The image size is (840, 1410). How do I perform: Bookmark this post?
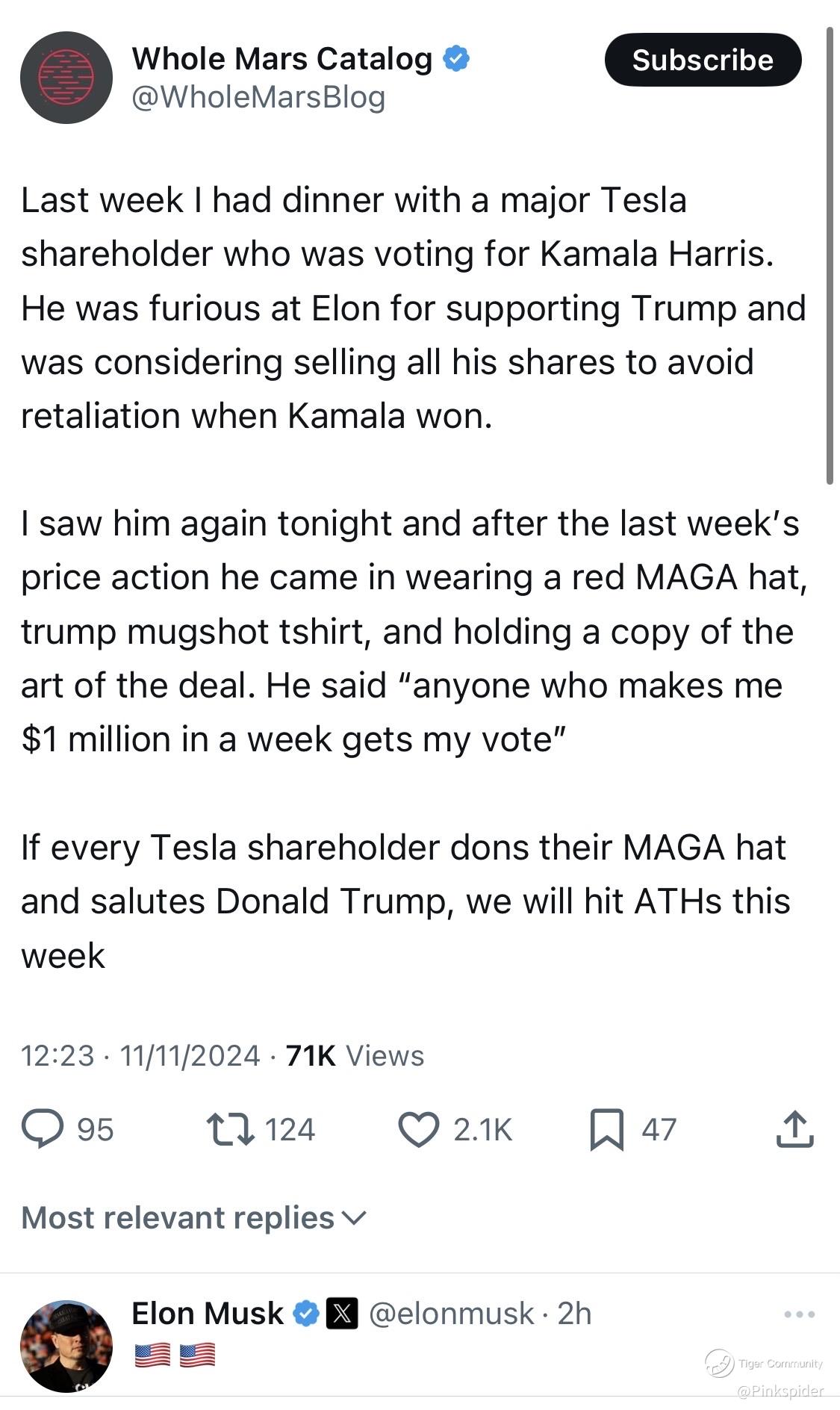pos(606,1129)
